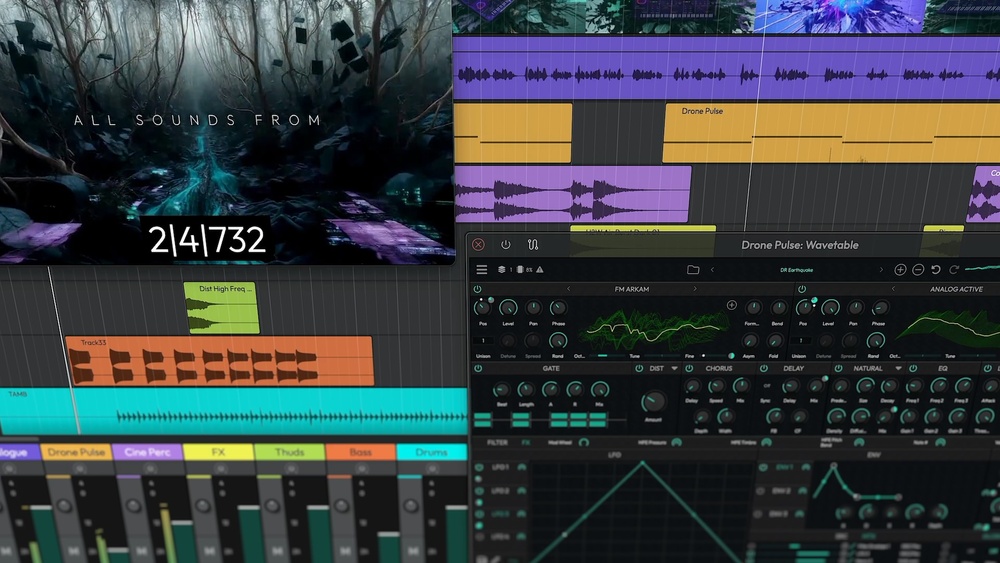Click the FM ARKAM oscillator Phase knob
The width and height of the screenshot is (1000, 563).
pyautogui.click(x=558, y=309)
